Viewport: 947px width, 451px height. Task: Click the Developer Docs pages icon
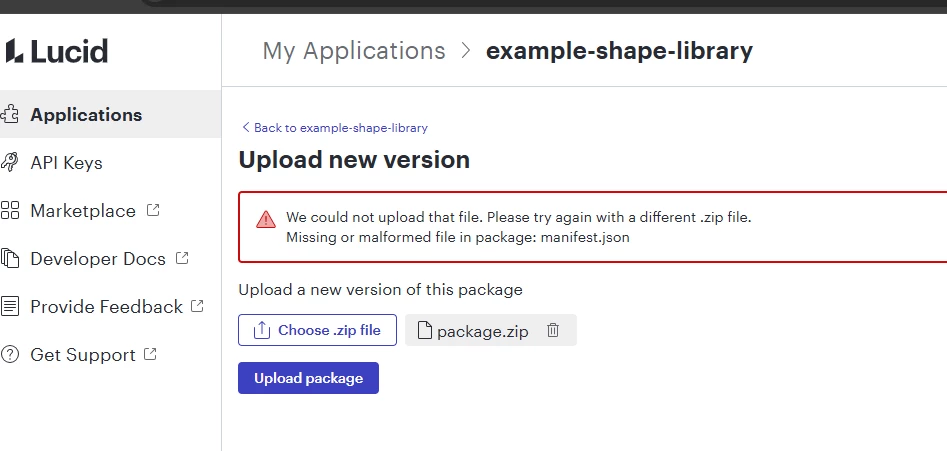pos(9,258)
